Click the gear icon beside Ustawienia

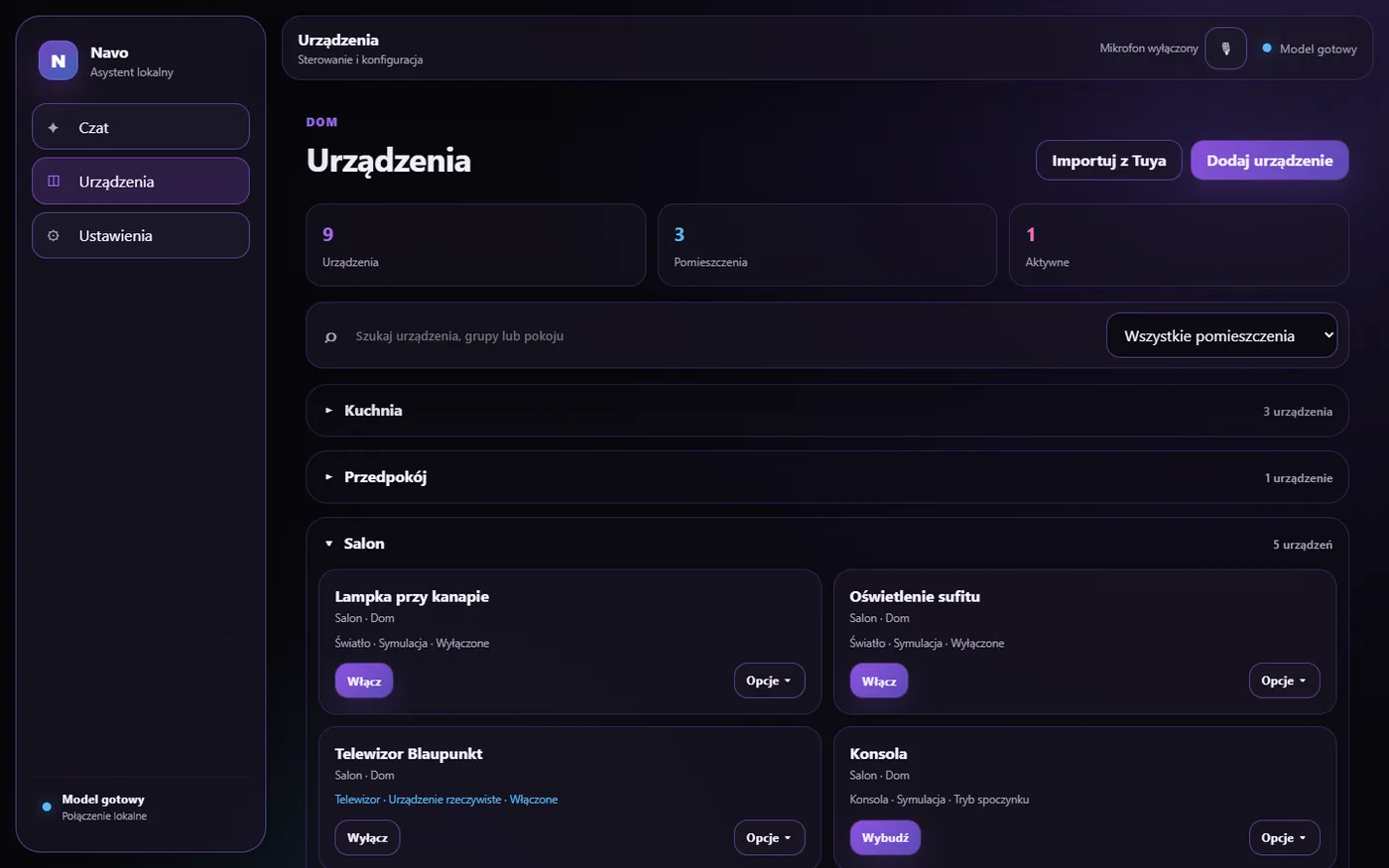pyautogui.click(x=54, y=236)
